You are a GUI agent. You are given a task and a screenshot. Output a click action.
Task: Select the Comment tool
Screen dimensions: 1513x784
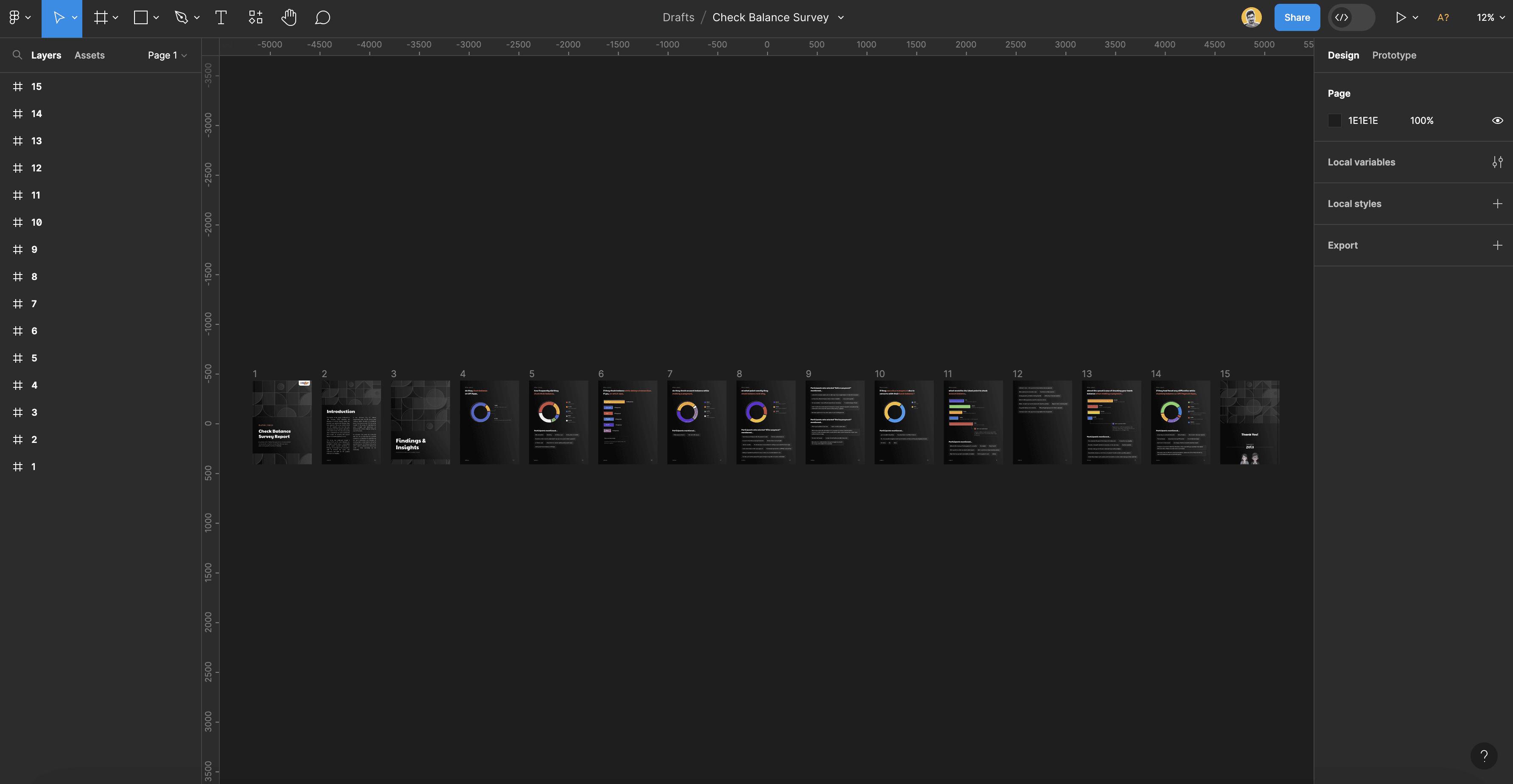point(322,18)
